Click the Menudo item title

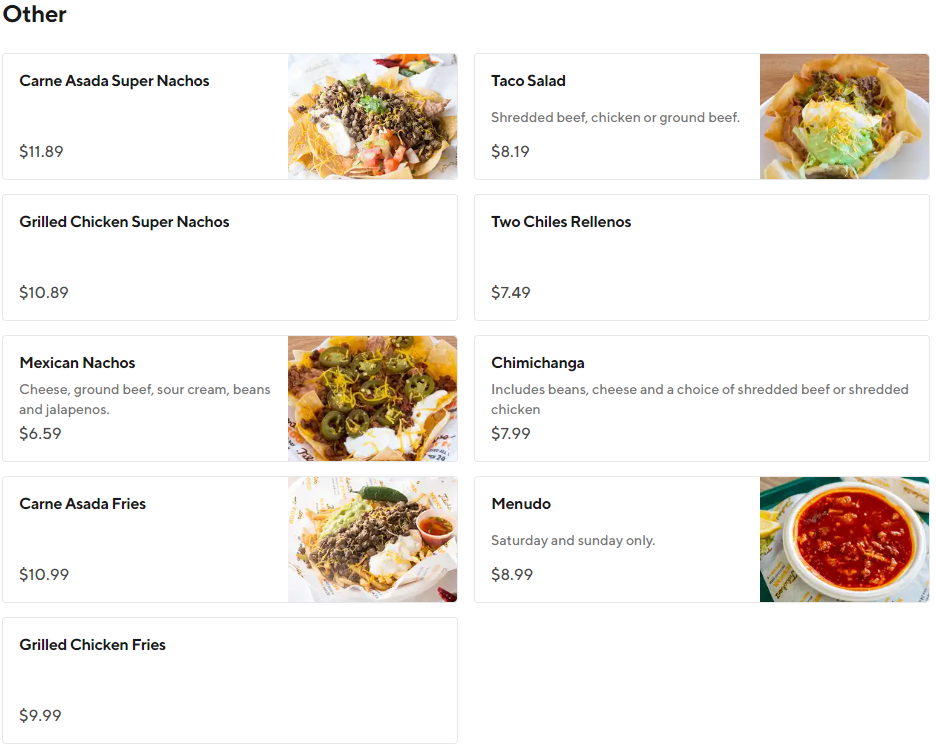[x=521, y=504]
